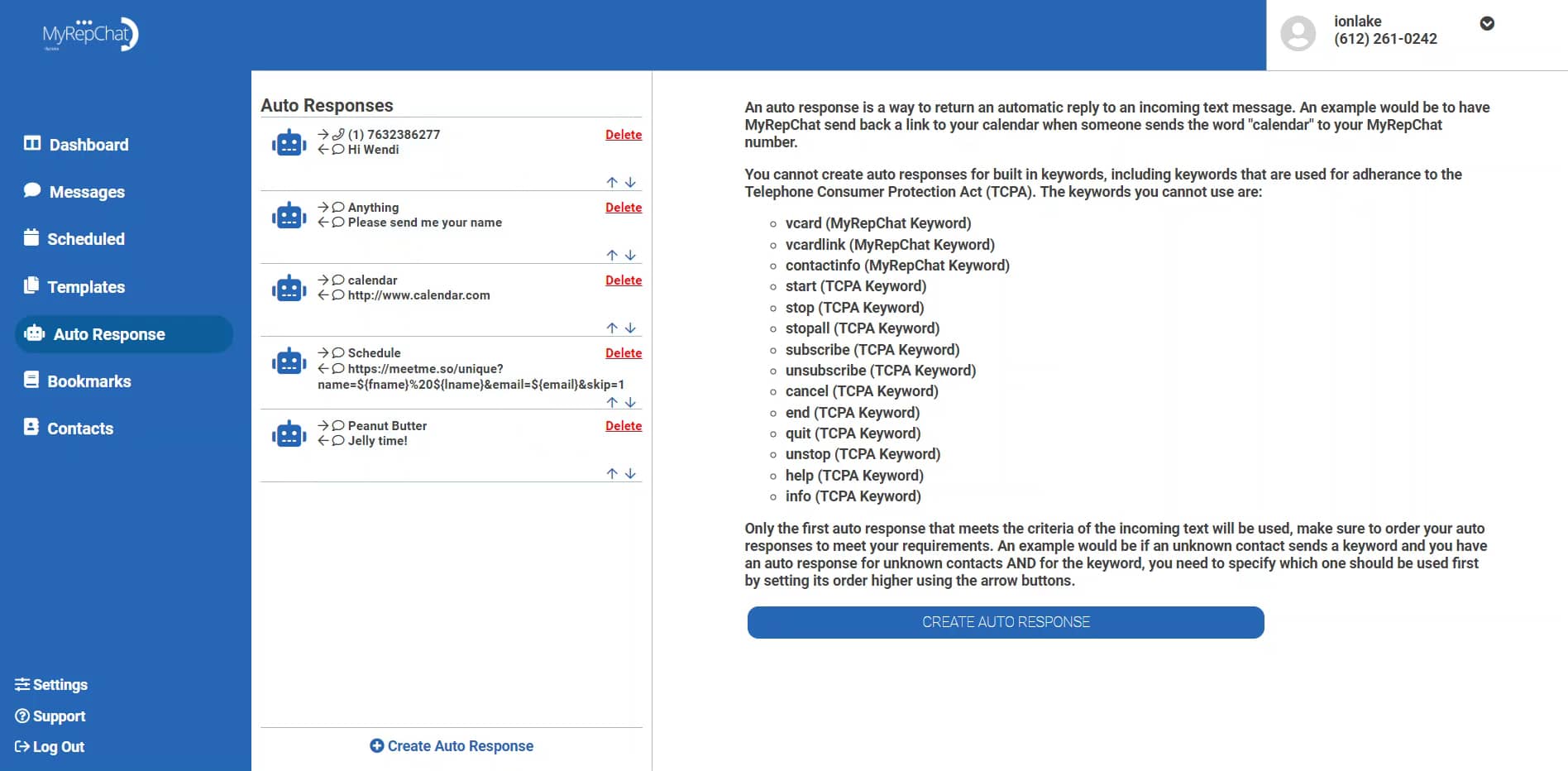The height and width of the screenshot is (771, 1568).
Task: Click the robot icon beside the Hi Wendi response
Action: point(289,142)
